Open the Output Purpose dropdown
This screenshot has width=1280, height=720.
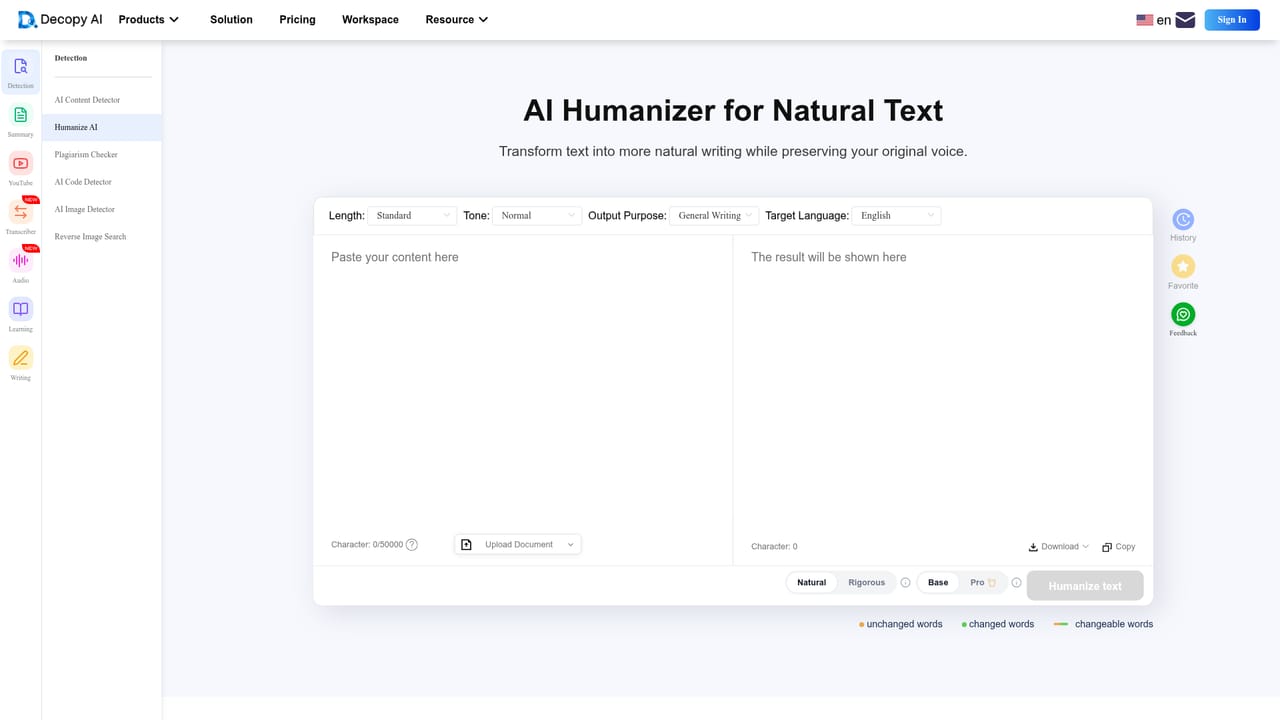pos(714,215)
